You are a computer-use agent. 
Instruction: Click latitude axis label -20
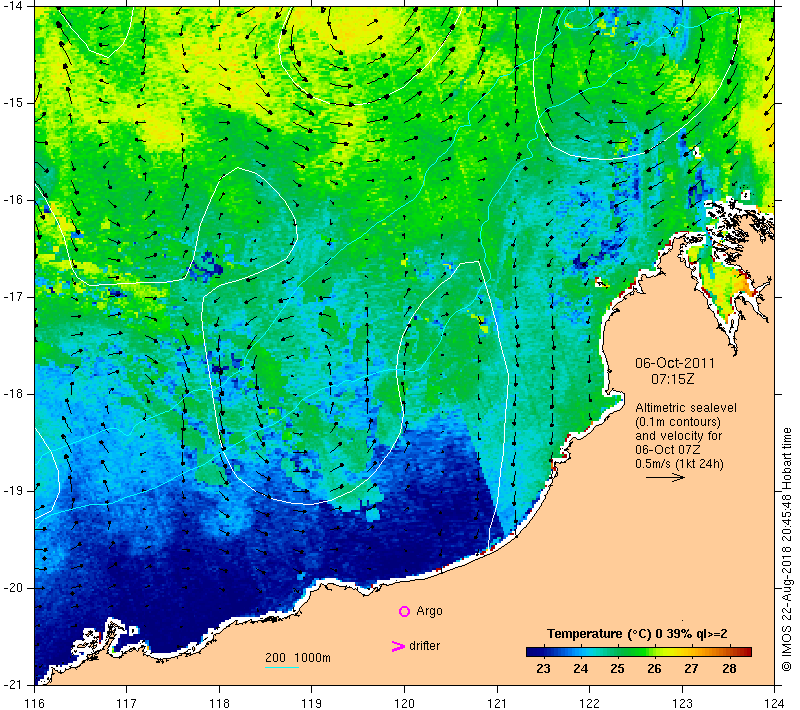tap(13, 588)
